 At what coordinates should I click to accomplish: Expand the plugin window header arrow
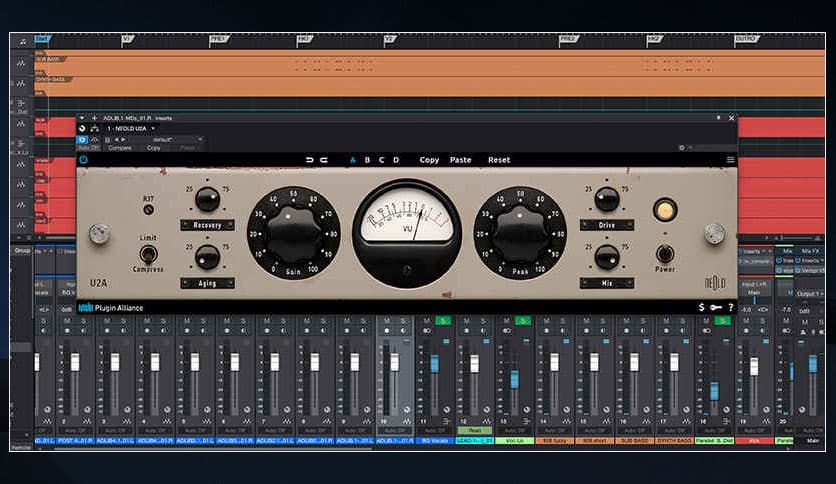pos(82,118)
